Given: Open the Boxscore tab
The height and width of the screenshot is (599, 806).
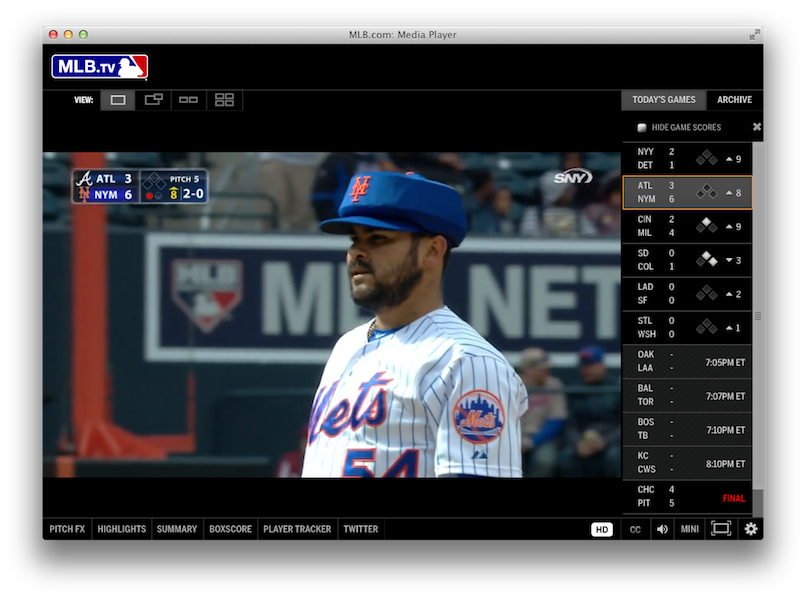Looking at the screenshot, I should [230, 529].
